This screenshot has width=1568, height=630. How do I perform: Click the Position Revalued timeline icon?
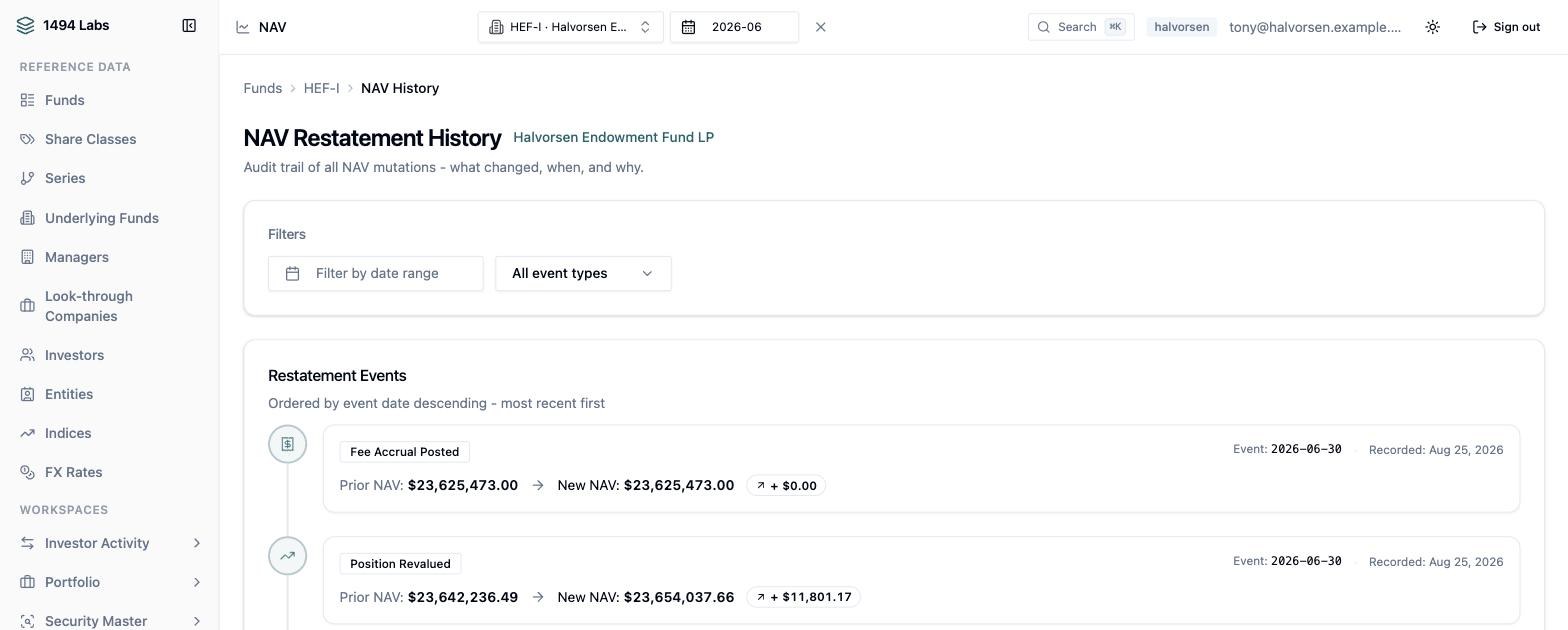tap(287, 556)
